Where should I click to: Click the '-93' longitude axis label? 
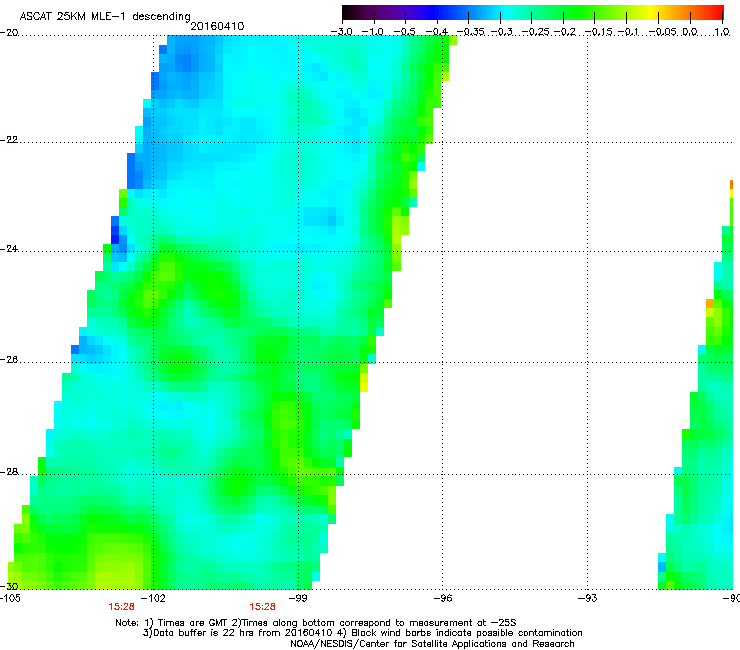pos(587,598)
